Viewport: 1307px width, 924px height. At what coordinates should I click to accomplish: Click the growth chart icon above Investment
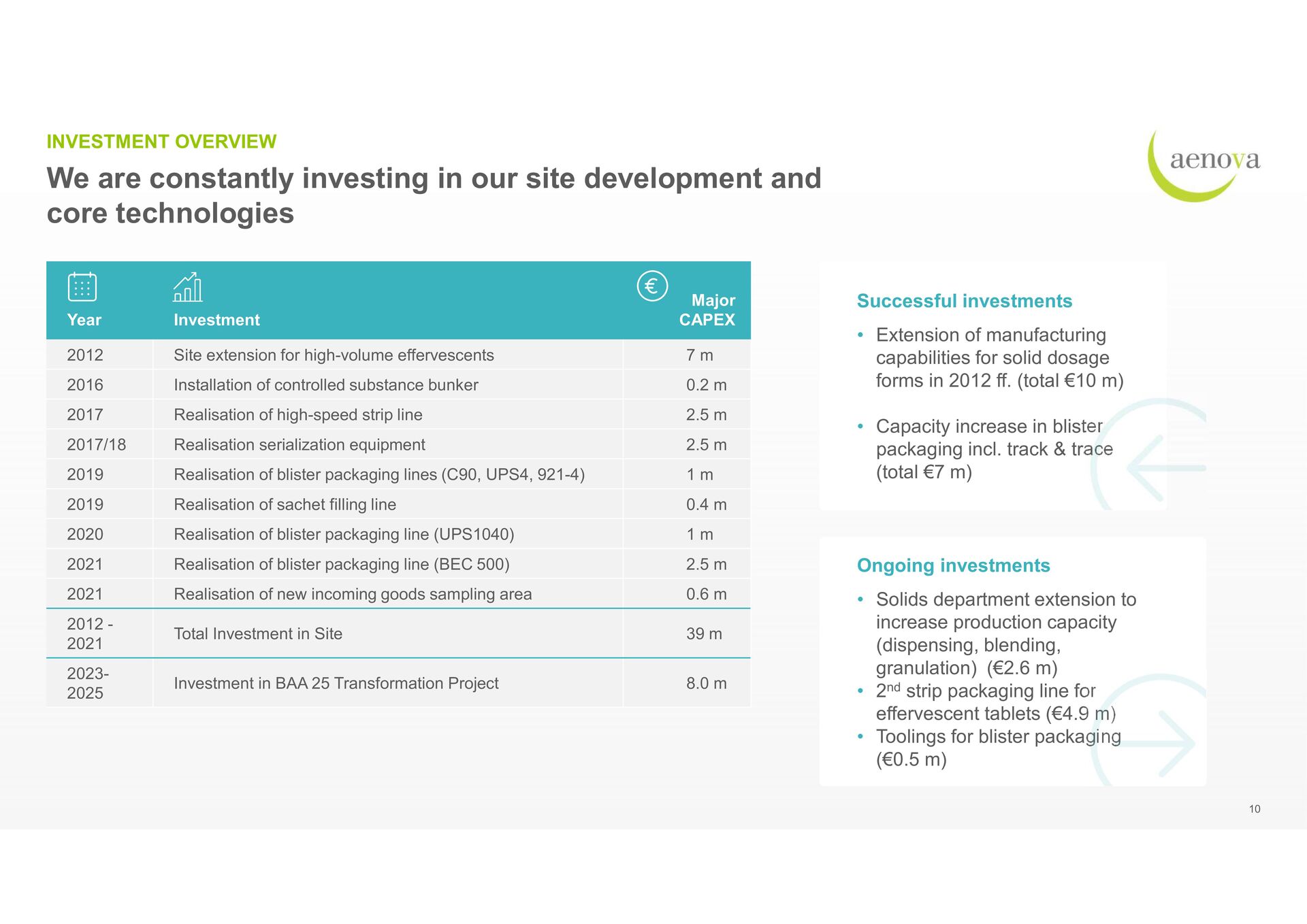point(188,286)
